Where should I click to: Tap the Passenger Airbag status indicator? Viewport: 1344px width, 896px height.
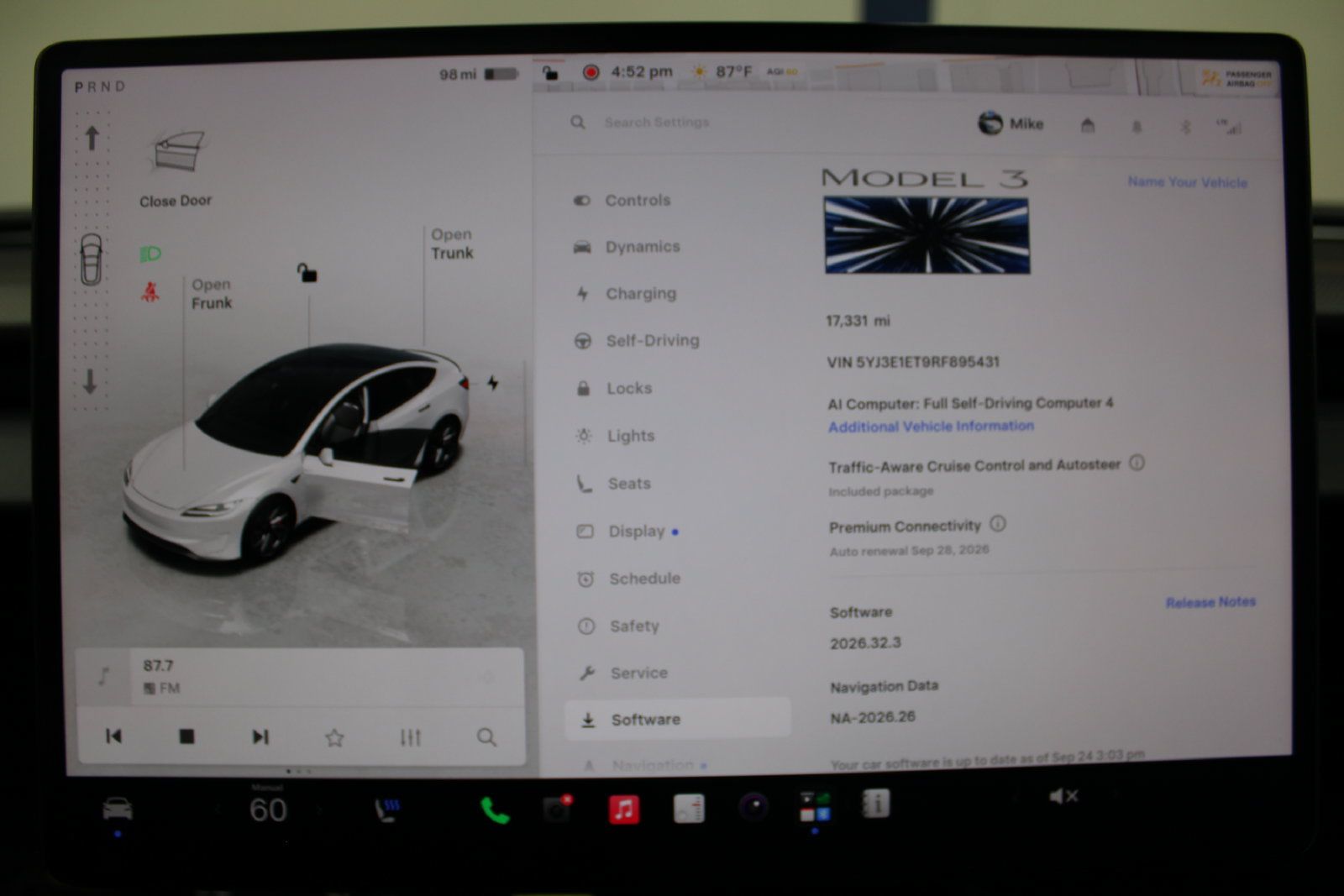[1236, 79]
